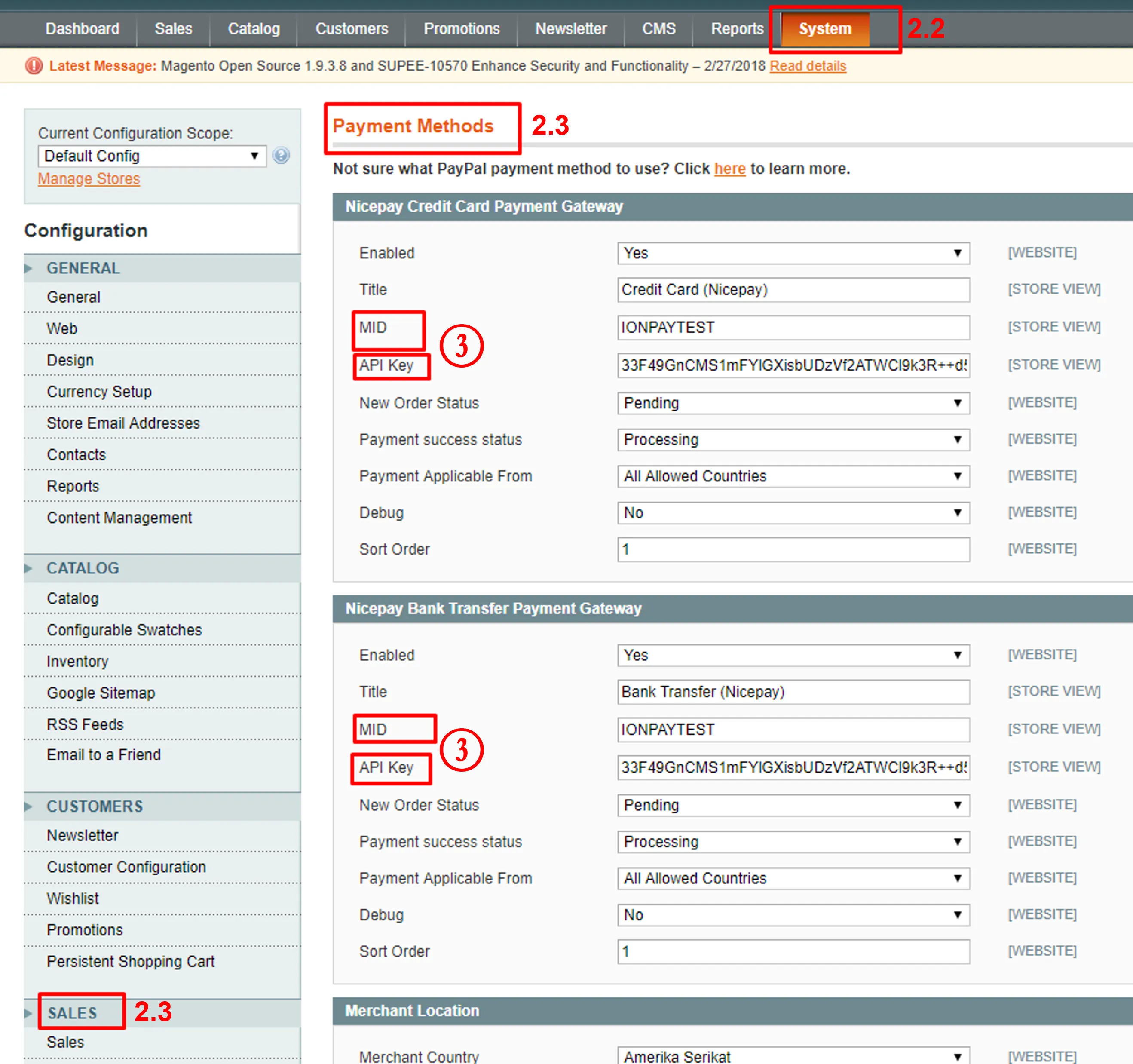1133x1064 pixels.
Task: Click the scope help question-mark icon
Action: [281, 156]
